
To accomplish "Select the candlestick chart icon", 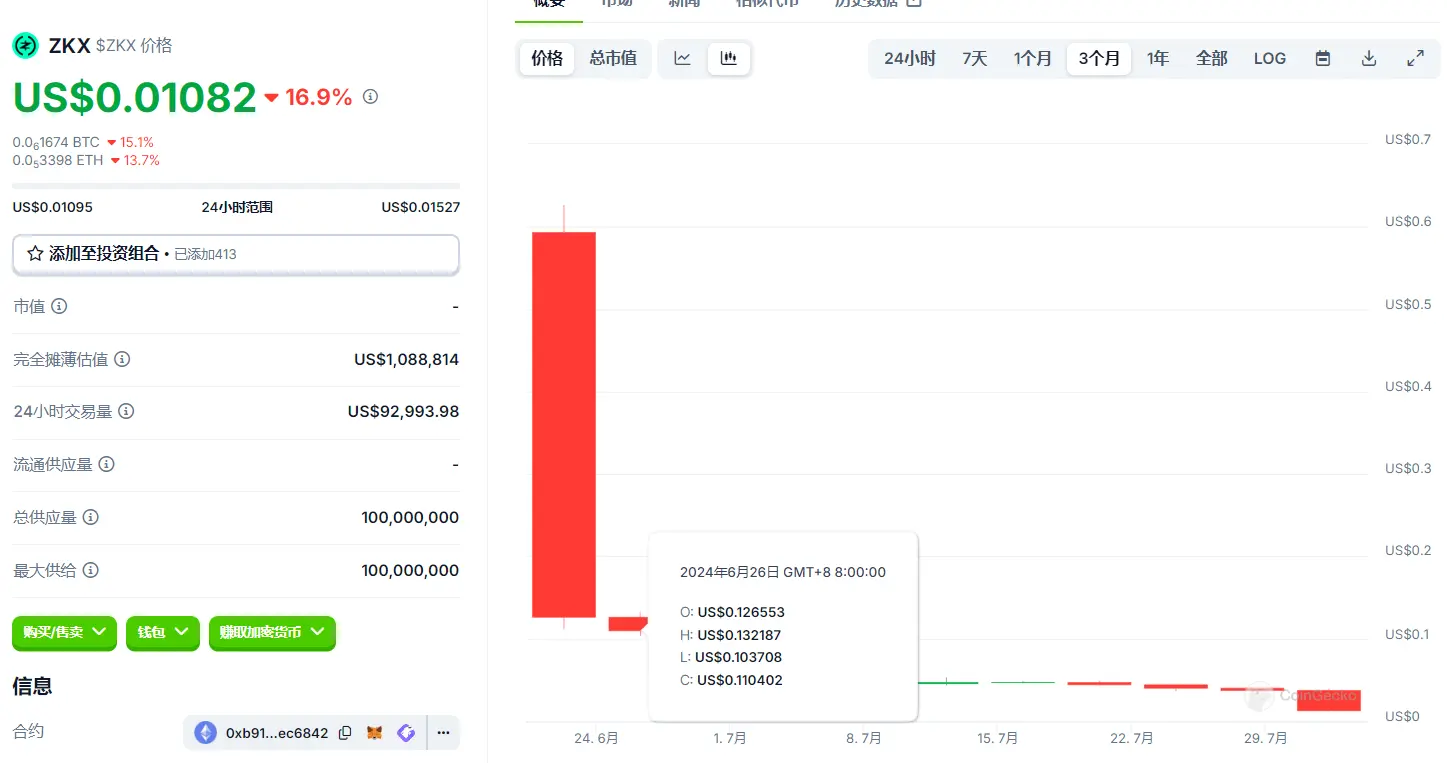I will pos(729,59).
